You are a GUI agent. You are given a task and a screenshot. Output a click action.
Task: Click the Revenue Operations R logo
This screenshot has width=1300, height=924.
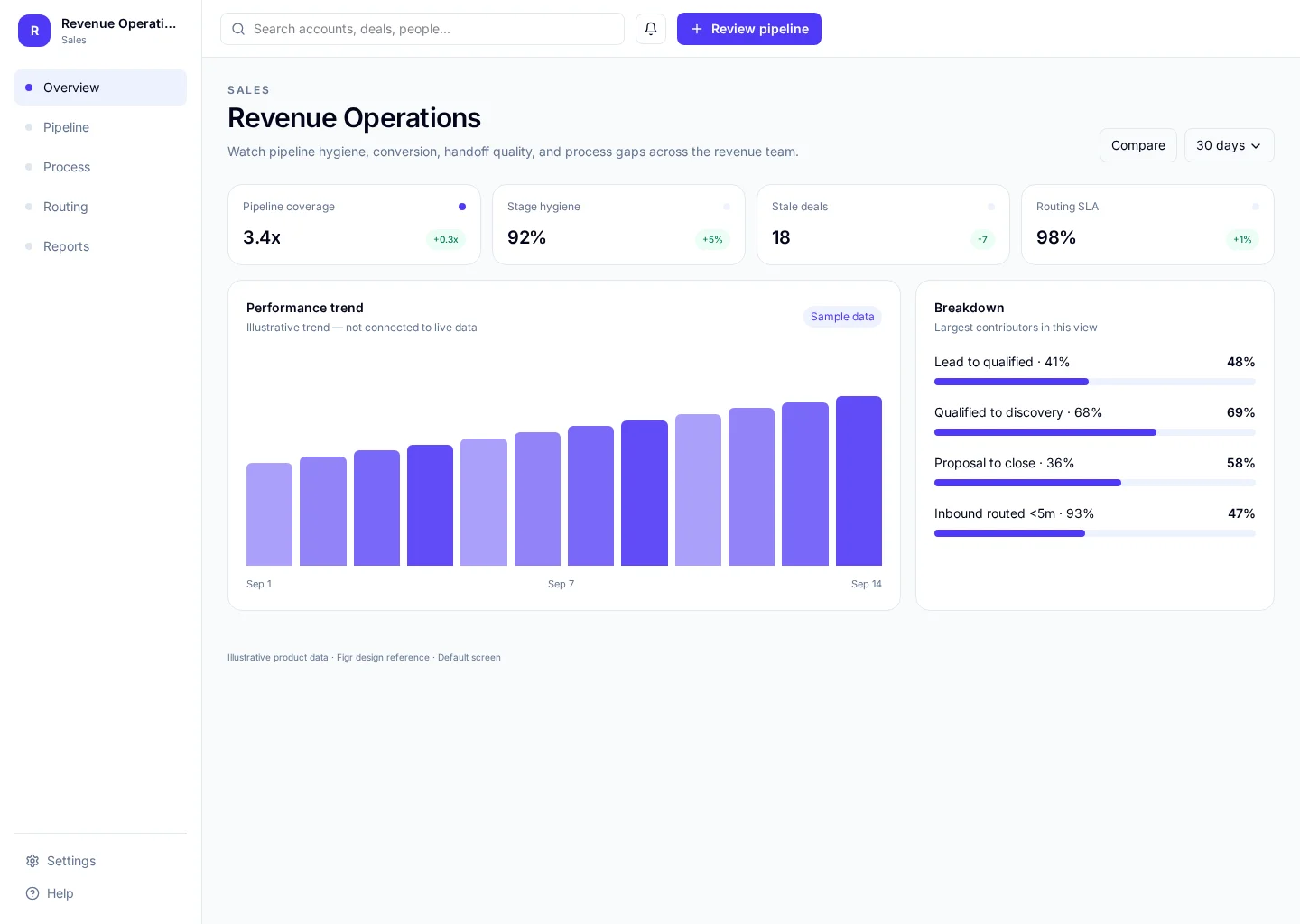click(x=34, y=31)
